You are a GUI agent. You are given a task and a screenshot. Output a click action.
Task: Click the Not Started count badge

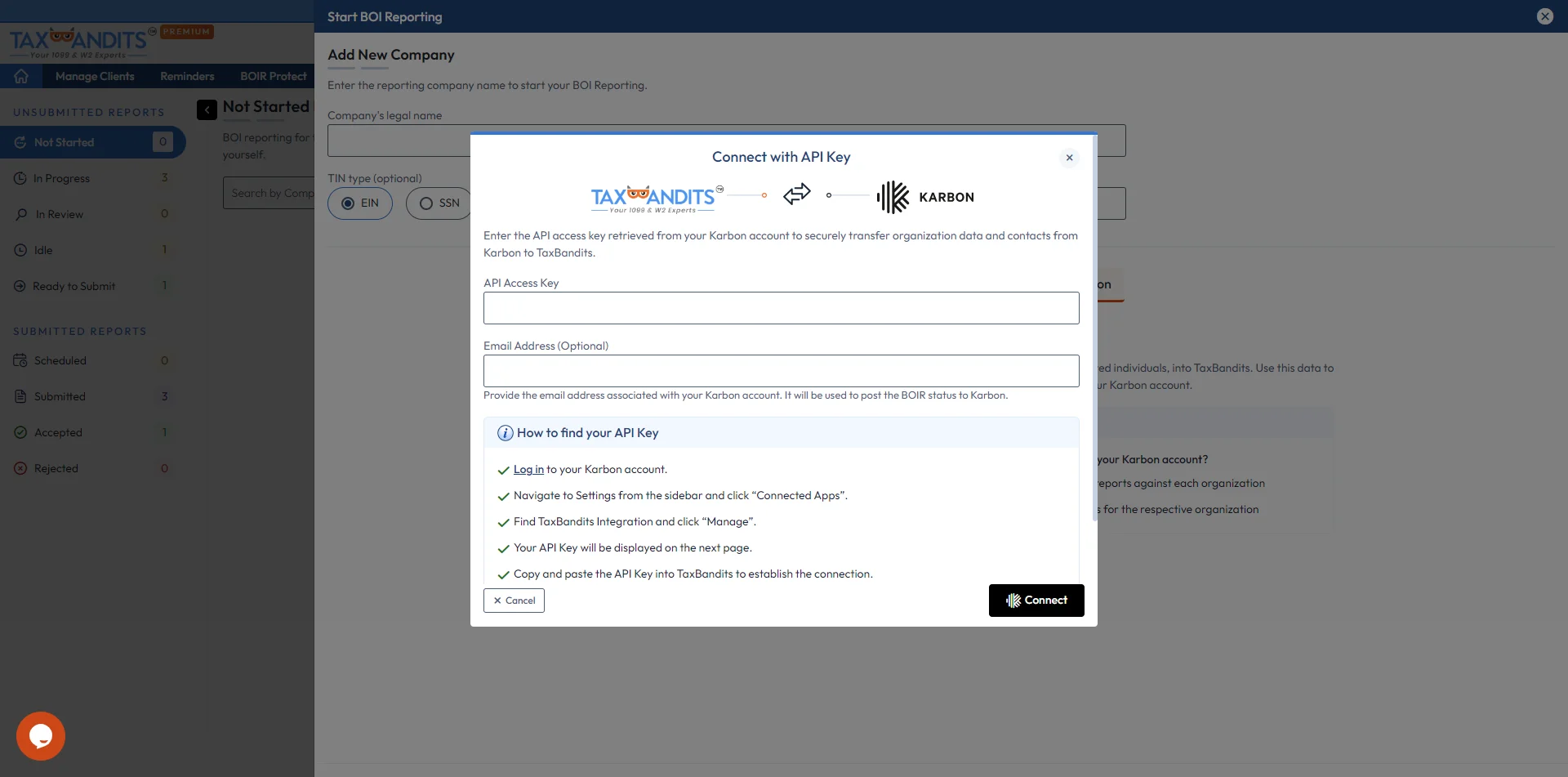(x=163, y=142)
